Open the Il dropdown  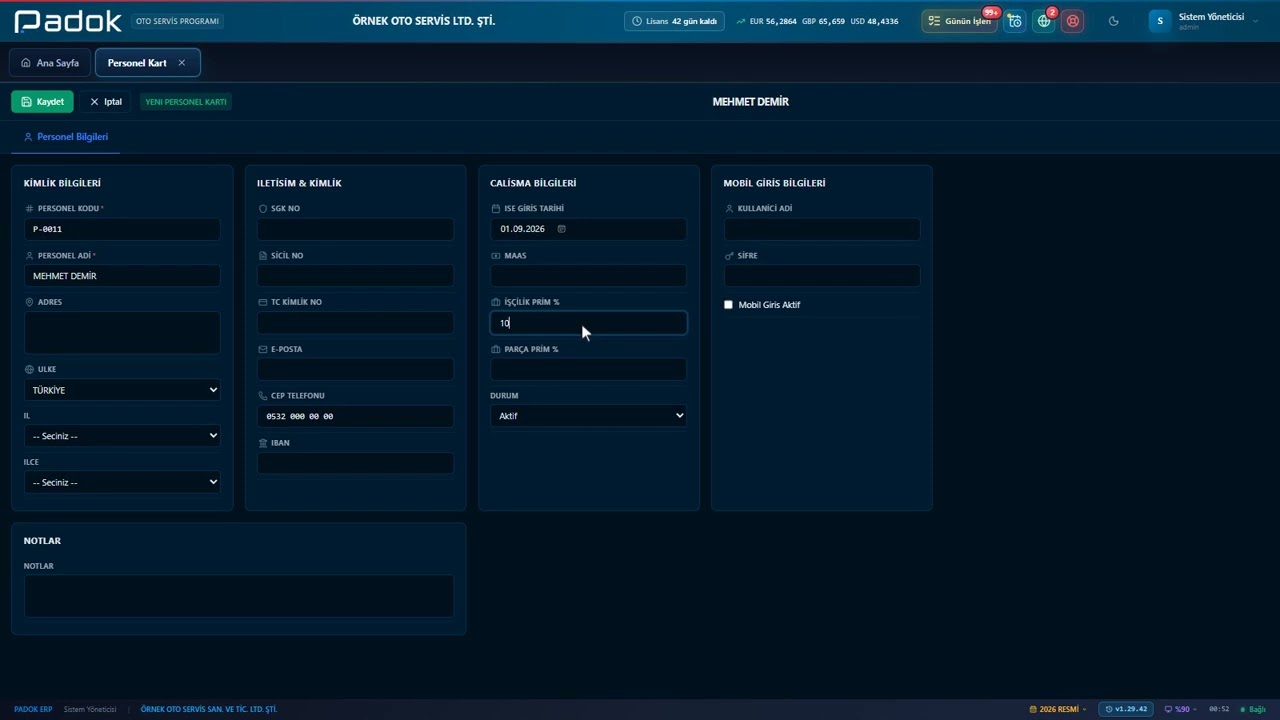[122, 436]
